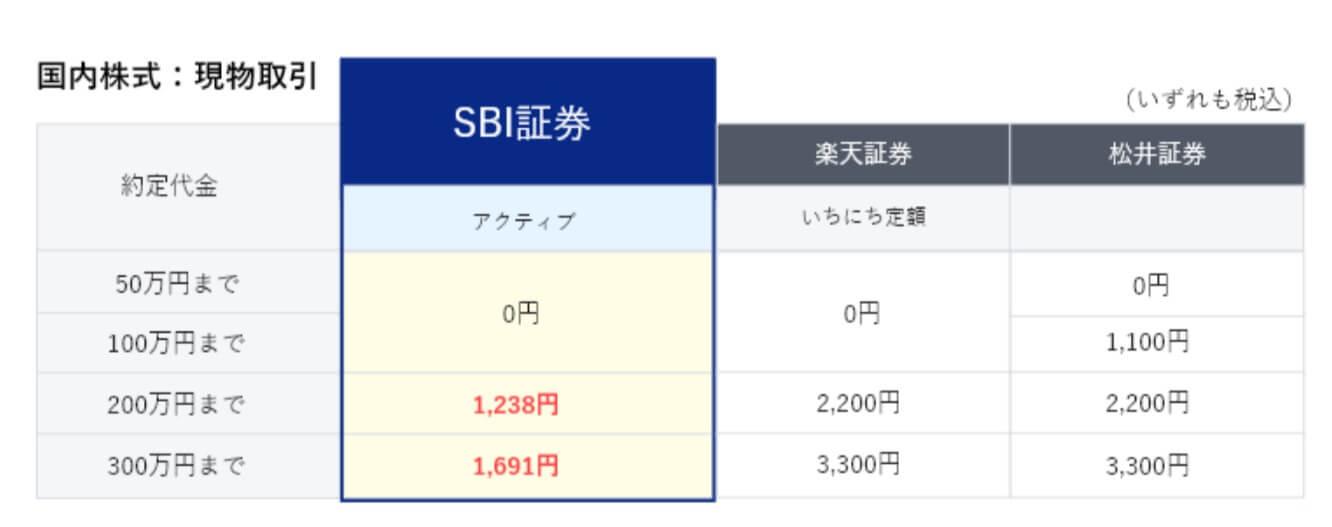1332x527 pixels.
Task: Click 楽天証券's 0円 fee cell
Action: 863,313
